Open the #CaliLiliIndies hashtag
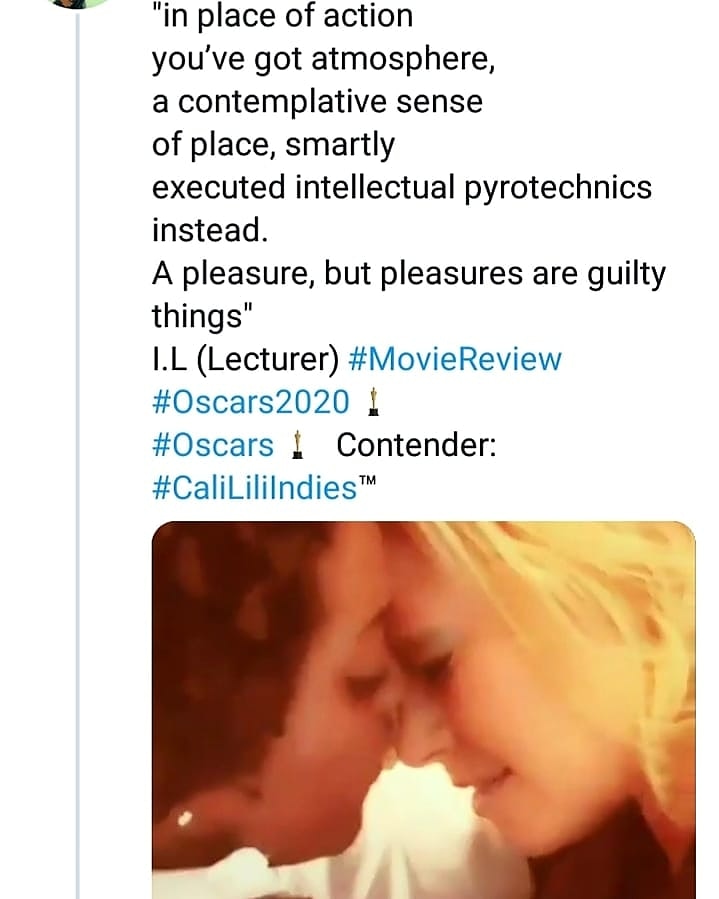The height and width of the screenshot is (899, 719). (254, 489)
